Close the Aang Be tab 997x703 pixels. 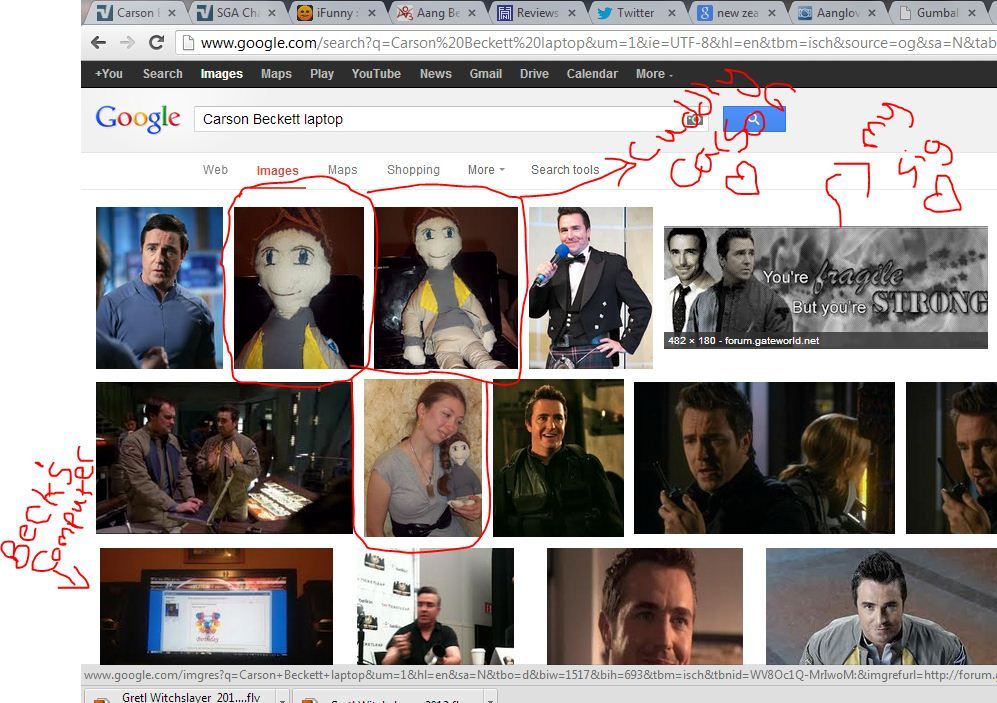pos(472,13)
